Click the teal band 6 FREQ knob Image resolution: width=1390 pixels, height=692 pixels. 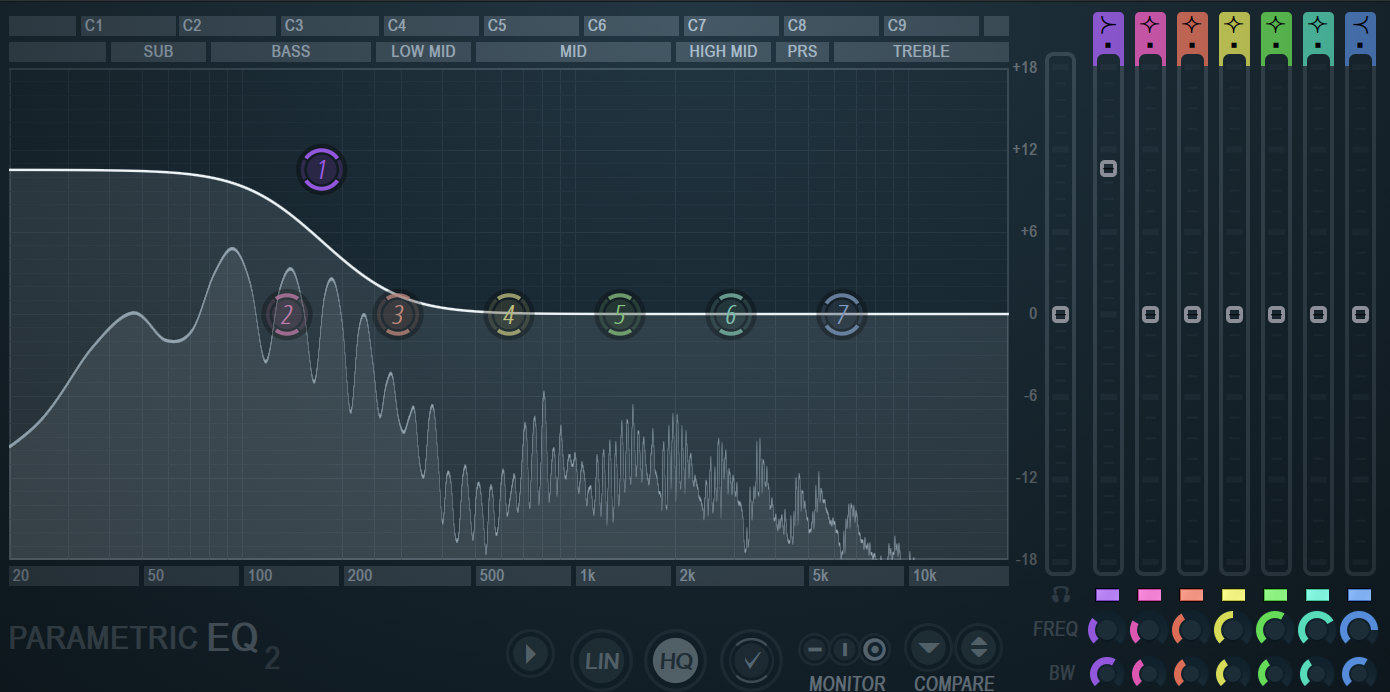(x=1317, y=630)
